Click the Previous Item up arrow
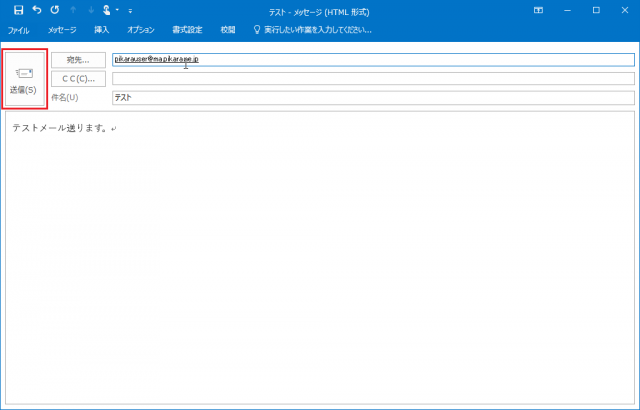The height and width of the screenshot is (410, 640). (72, 10)
